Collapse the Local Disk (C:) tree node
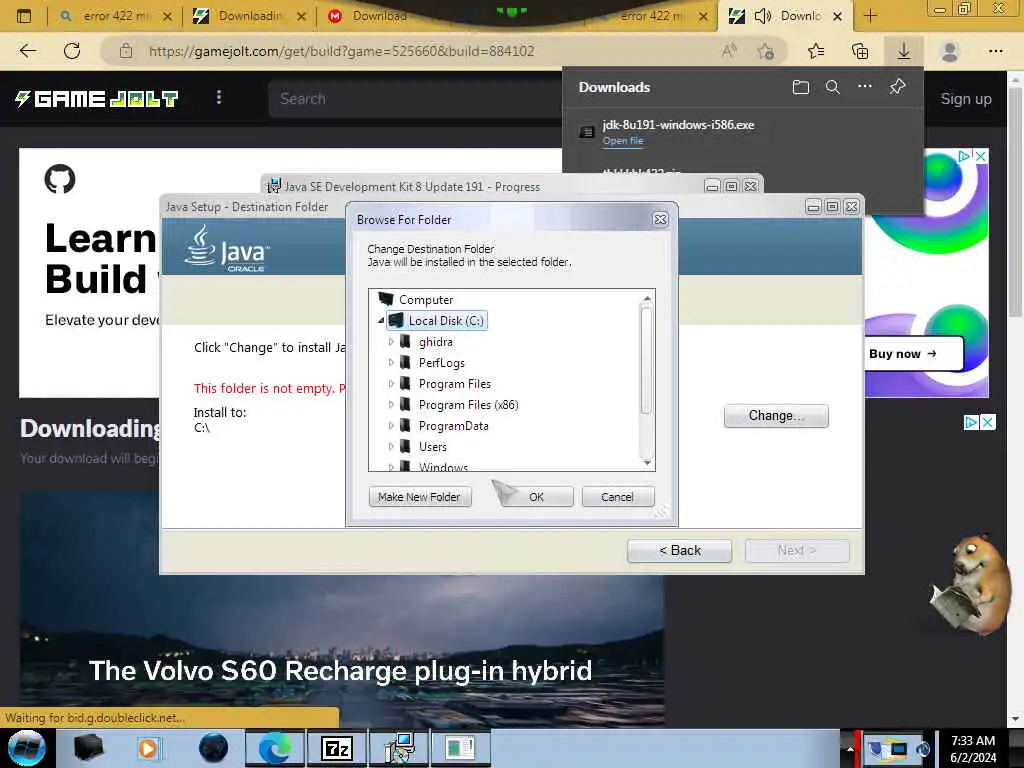The width and height of the screenshot is (1024, 768). [x=381, y=321]
